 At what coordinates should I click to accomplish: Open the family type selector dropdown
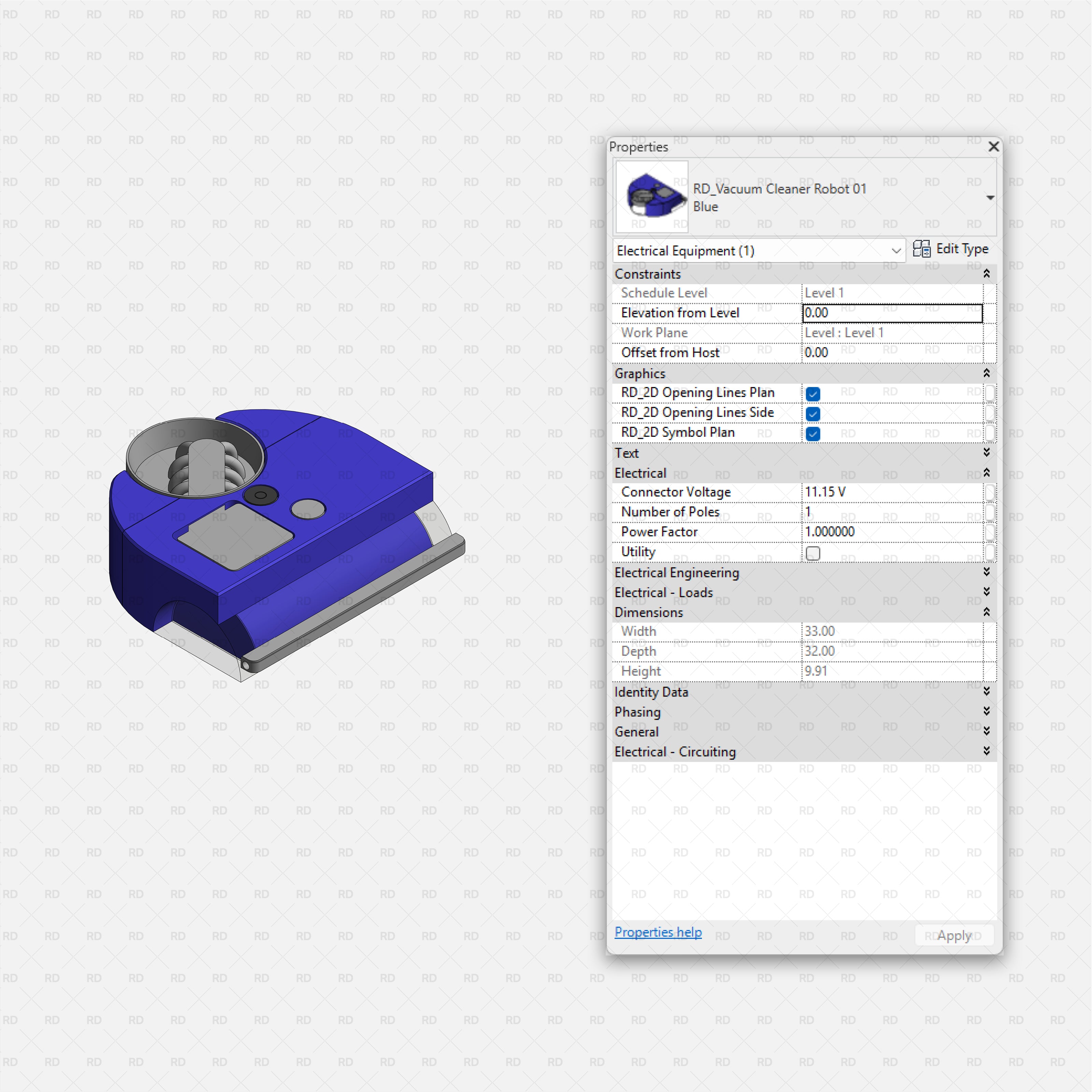tap(991, 197)
